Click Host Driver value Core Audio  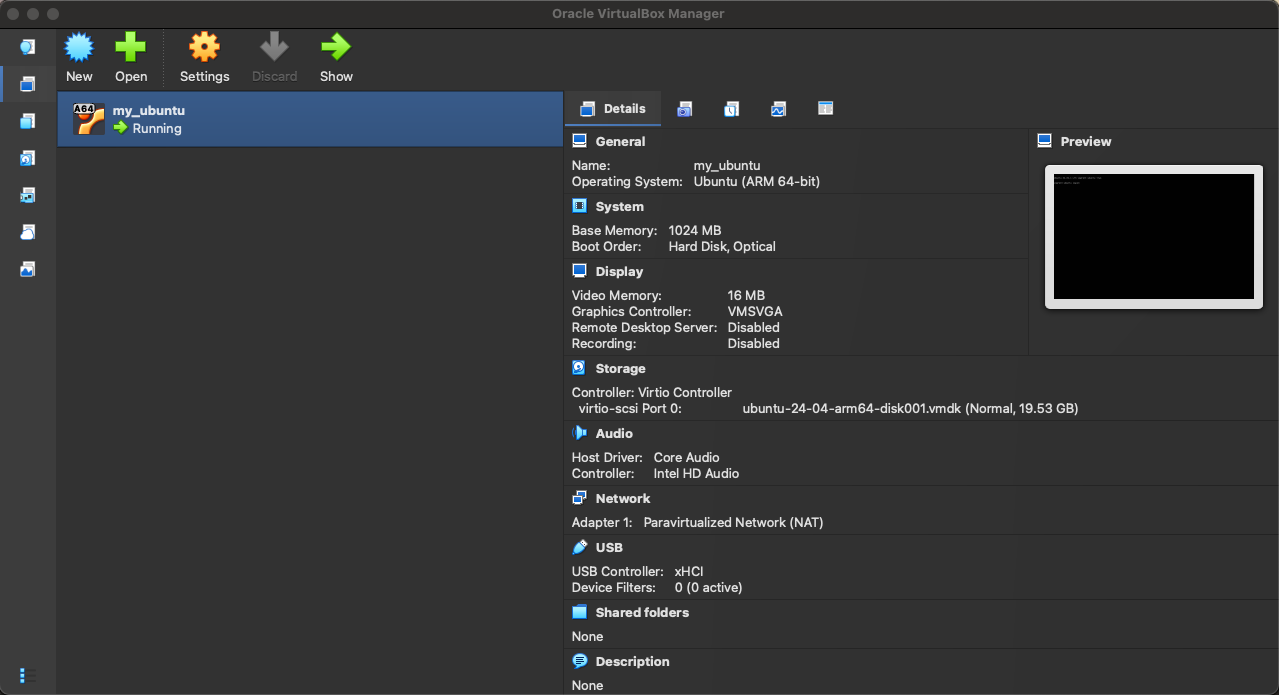click(x=687, y=458)
